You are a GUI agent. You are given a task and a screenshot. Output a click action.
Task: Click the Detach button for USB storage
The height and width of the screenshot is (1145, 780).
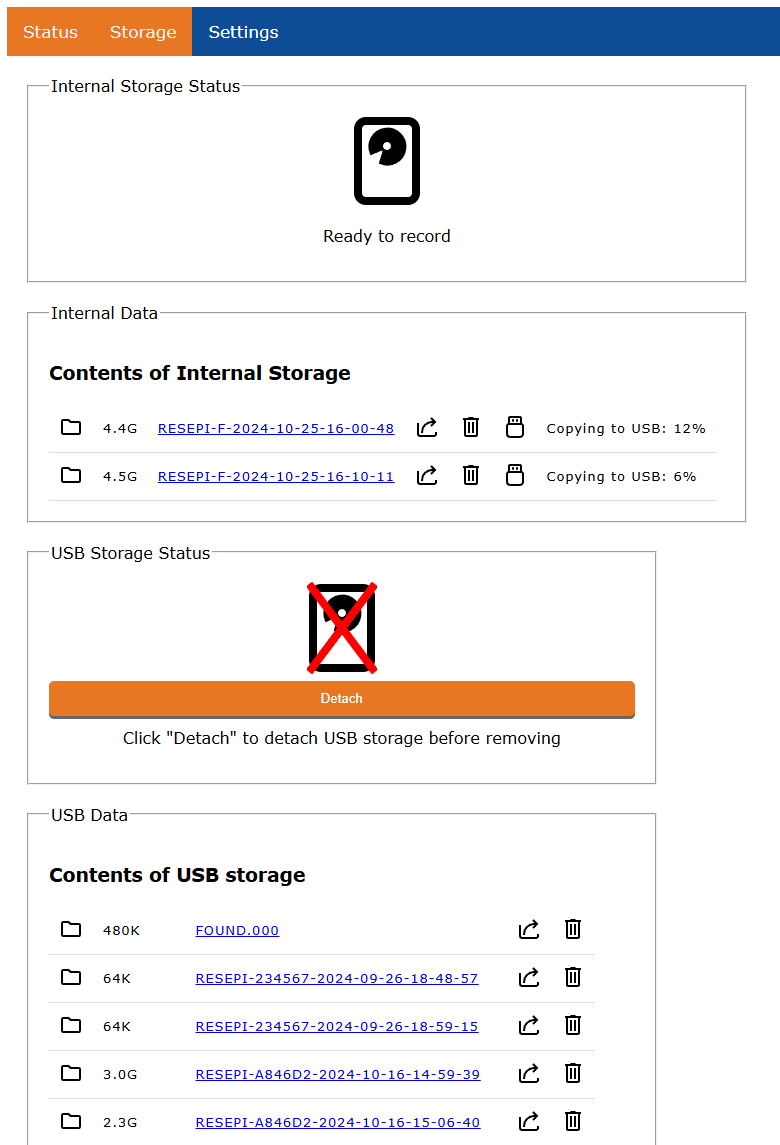tap(341, 699)
